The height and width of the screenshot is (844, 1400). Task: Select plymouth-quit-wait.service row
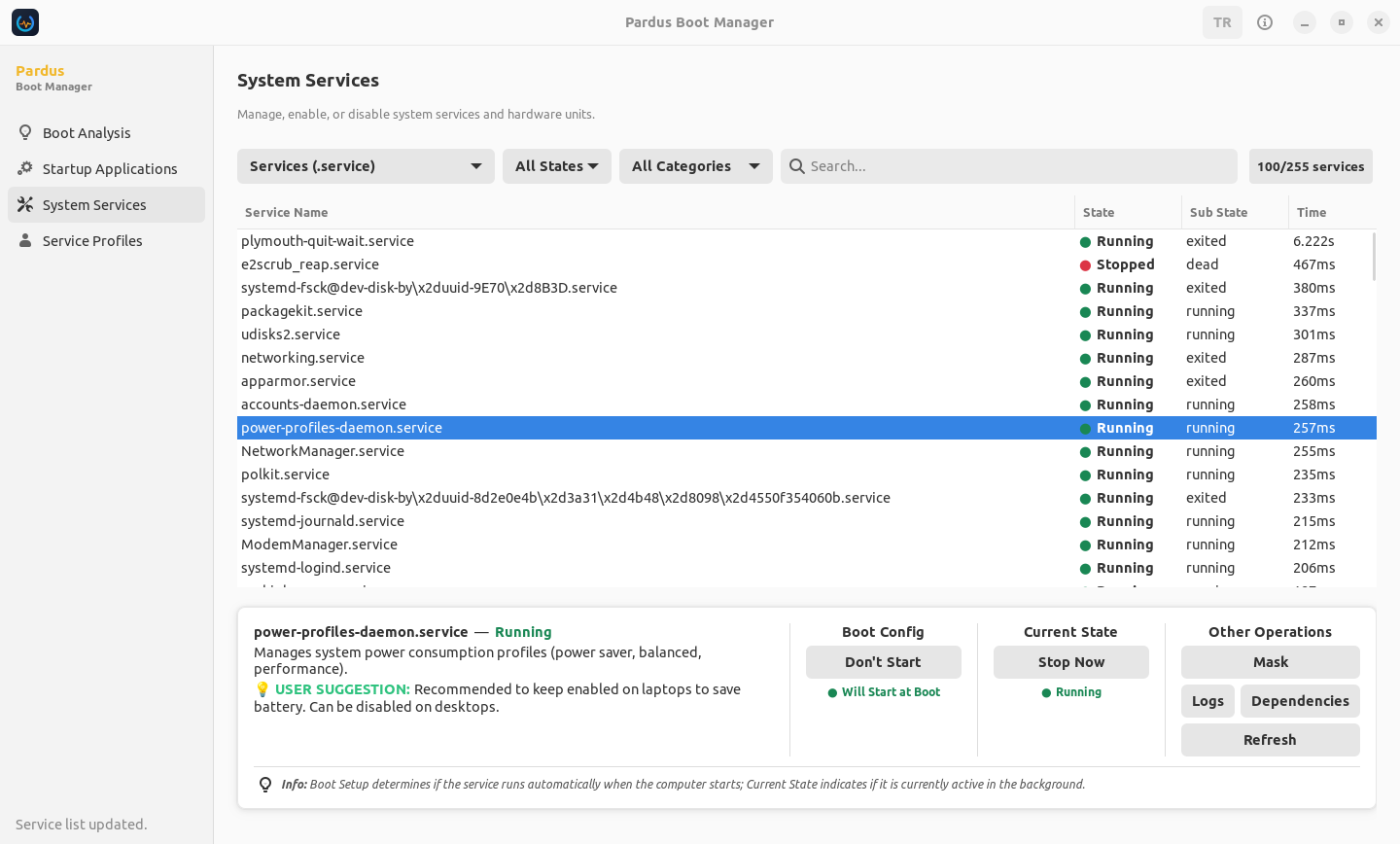(x=807, y=241)
